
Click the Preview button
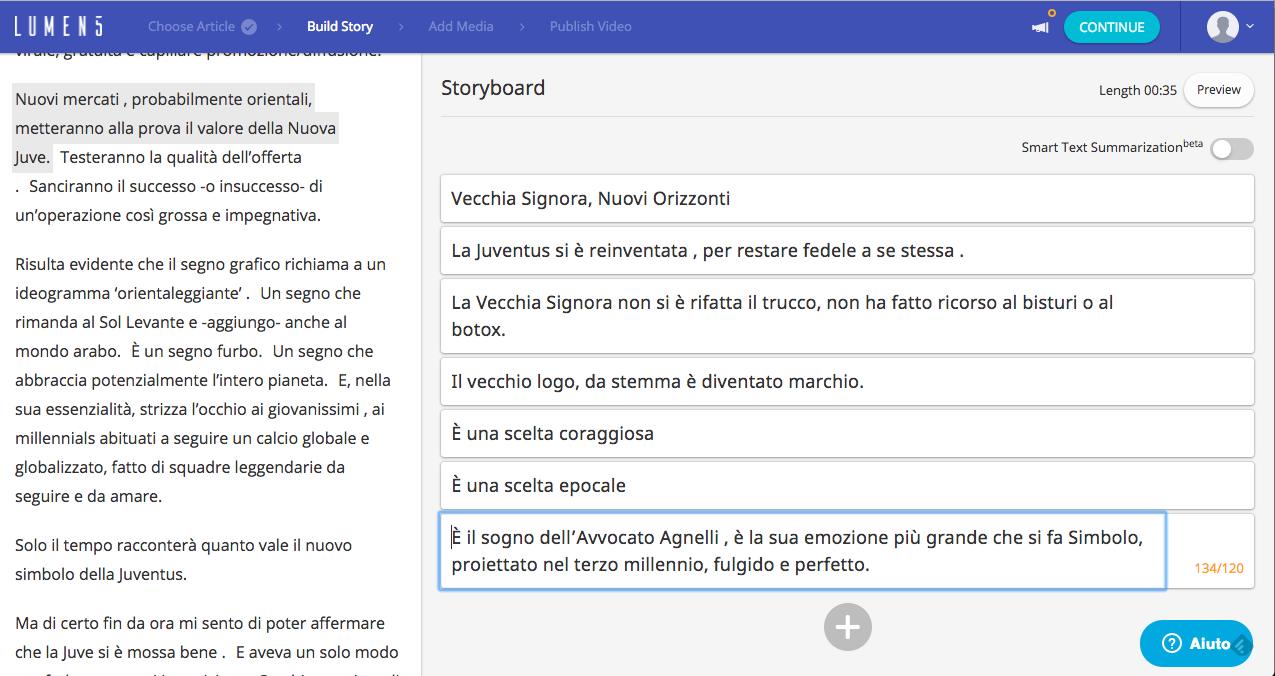[1219, 90]
